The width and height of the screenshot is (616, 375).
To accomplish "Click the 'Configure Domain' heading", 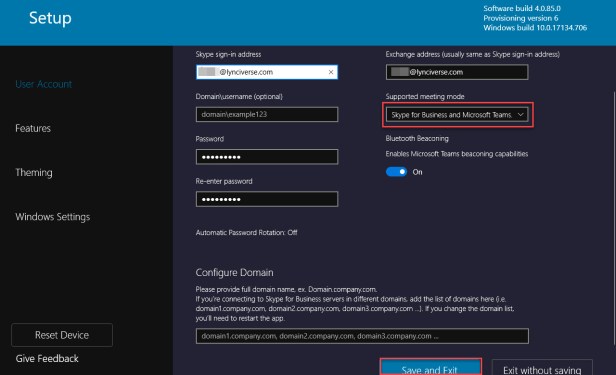I will (235, 273).
